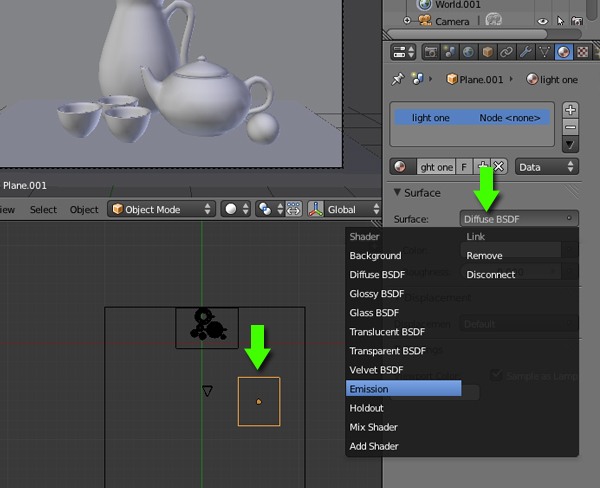
Task: Open the Render Layers properties tab
Action: 450,52
